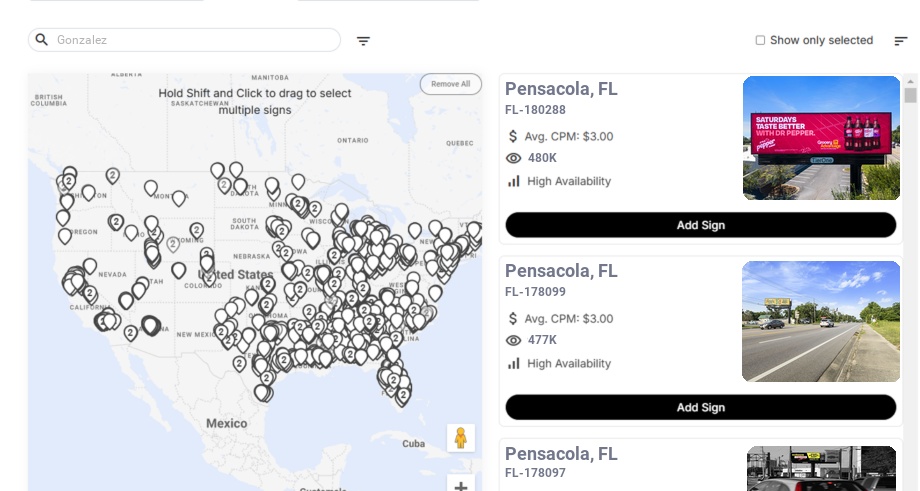This screenshot has height=491, width=920.
Task: Click the dollar icon on FL-180288 listing
Action: coord(514,136)
